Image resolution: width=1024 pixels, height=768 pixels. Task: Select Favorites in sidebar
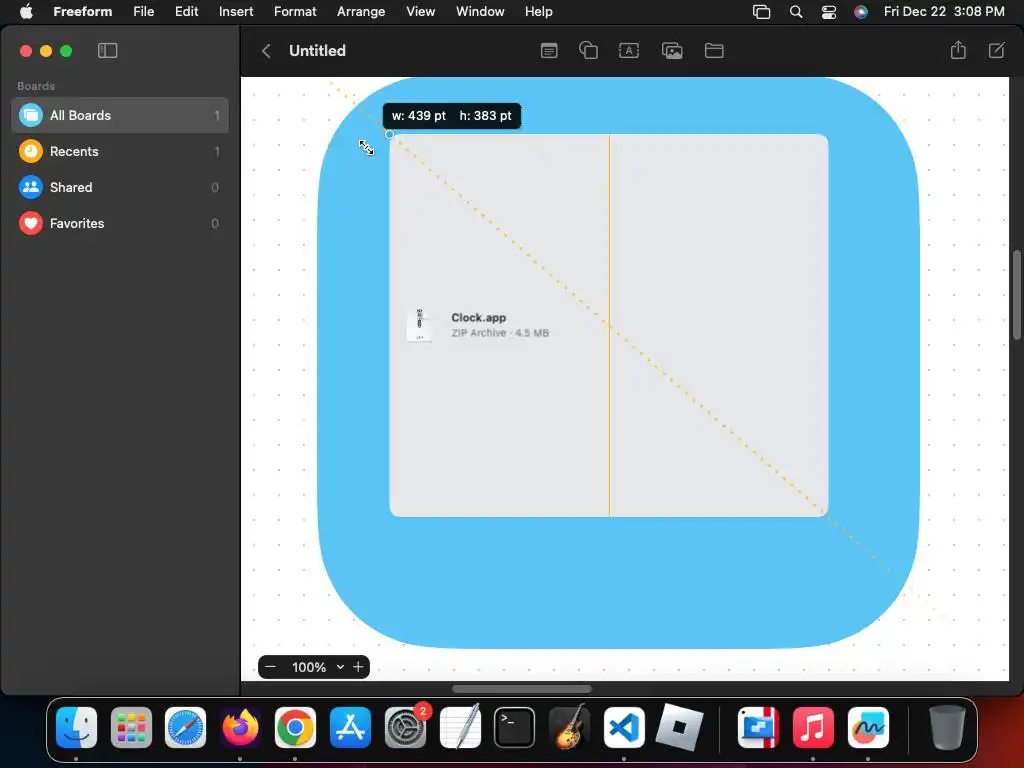click(x=120, y=223)
